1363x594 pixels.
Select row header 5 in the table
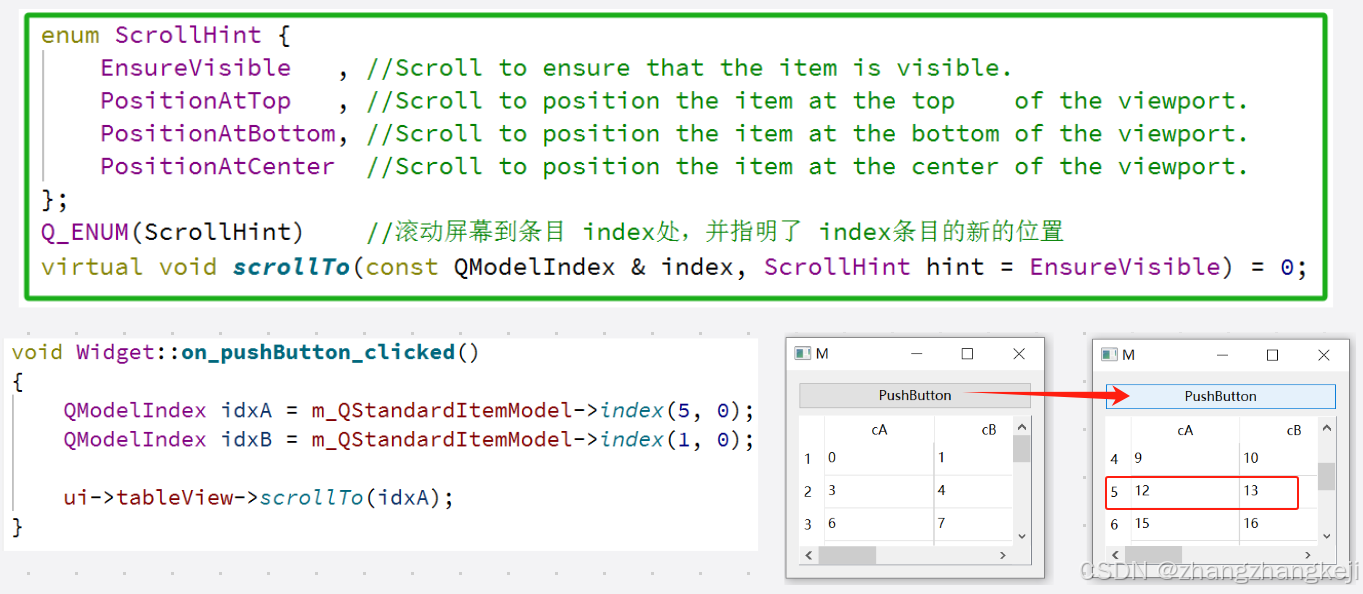[x=1118, y=492]
